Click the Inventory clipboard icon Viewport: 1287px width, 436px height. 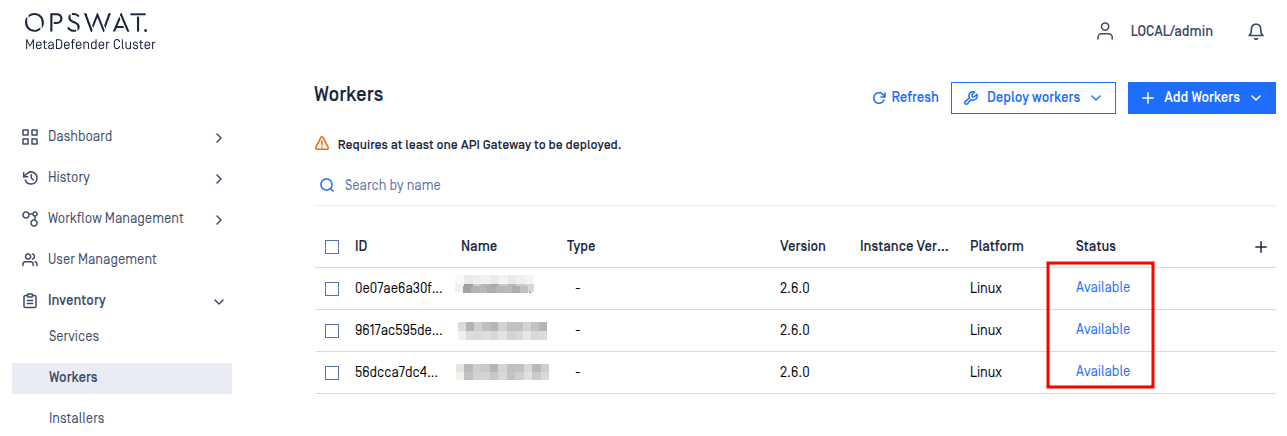pyautogui.click(x=30, y=300)
